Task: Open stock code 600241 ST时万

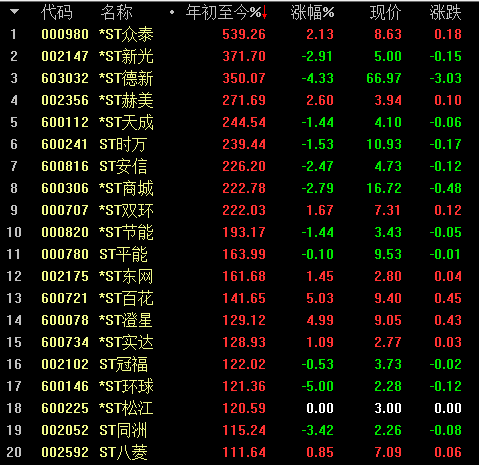Action: click(64, 144)
